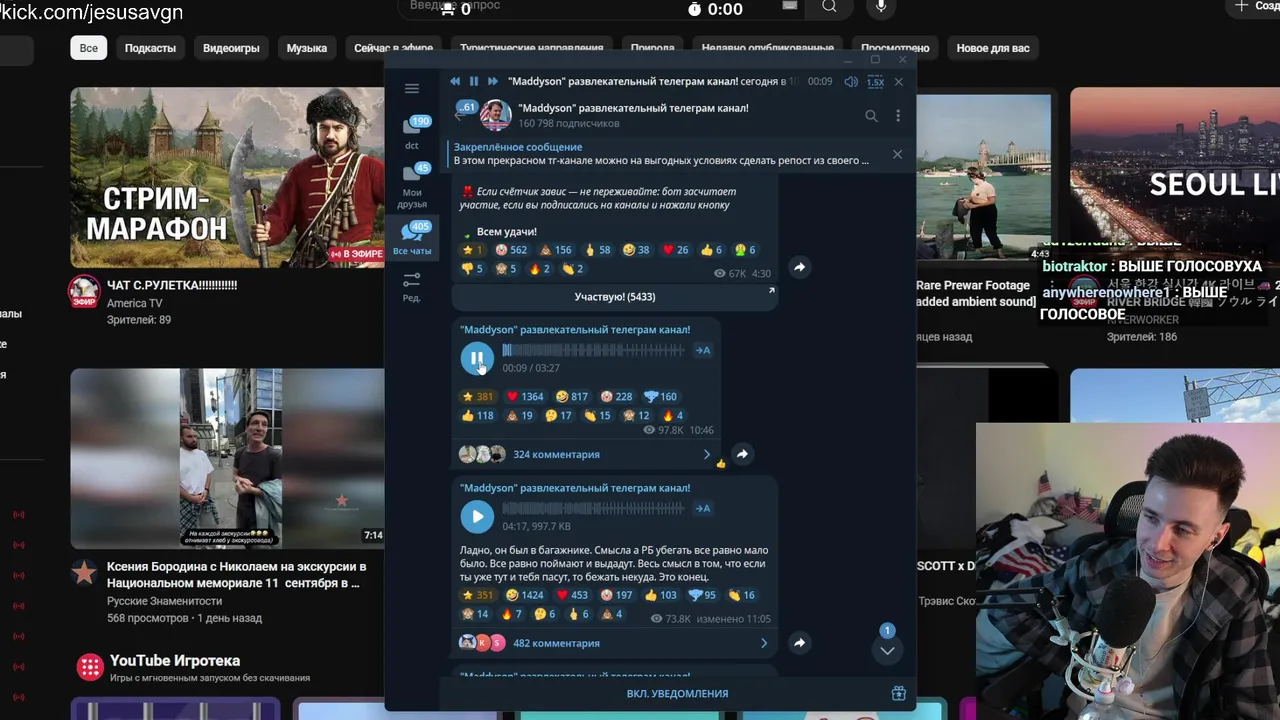Forward the giveaway message with share arrow
1280x720 pixels.
point(799,267)
